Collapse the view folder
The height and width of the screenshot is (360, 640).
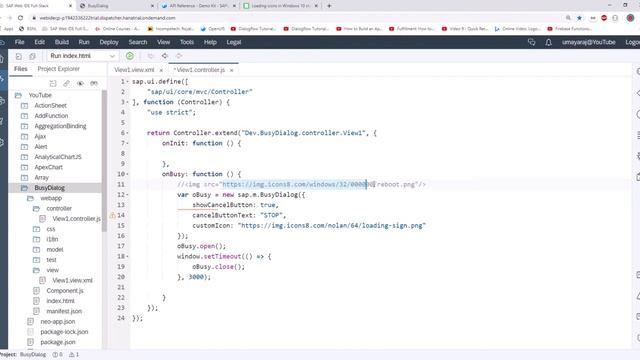point(36,270)
